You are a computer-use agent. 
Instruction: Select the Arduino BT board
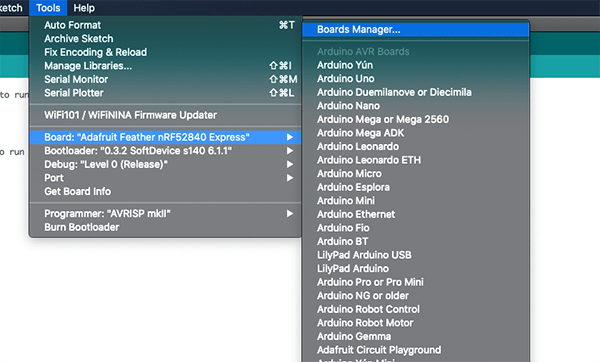coord(416,242)
